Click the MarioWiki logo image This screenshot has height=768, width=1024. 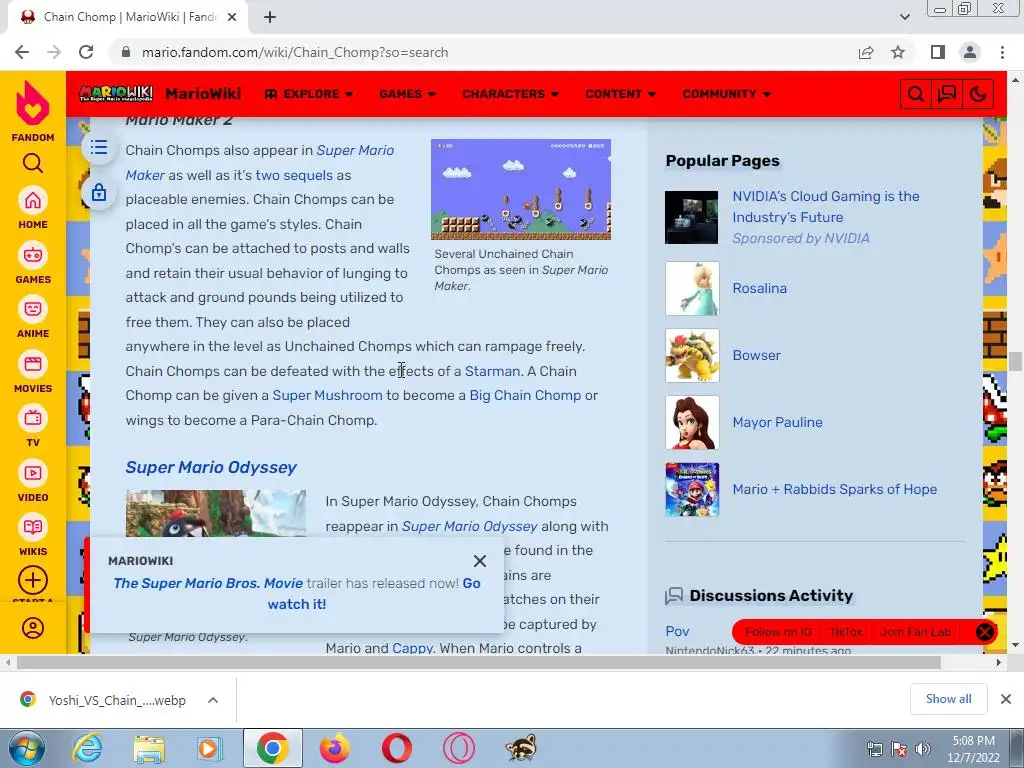click(116, 93)
